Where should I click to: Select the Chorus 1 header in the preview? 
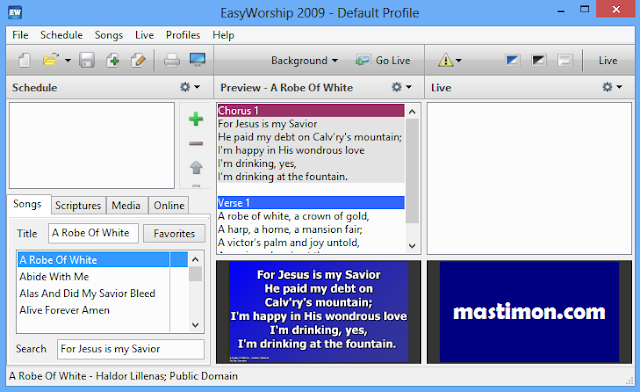pyautogui.click(x=311, y=111)
